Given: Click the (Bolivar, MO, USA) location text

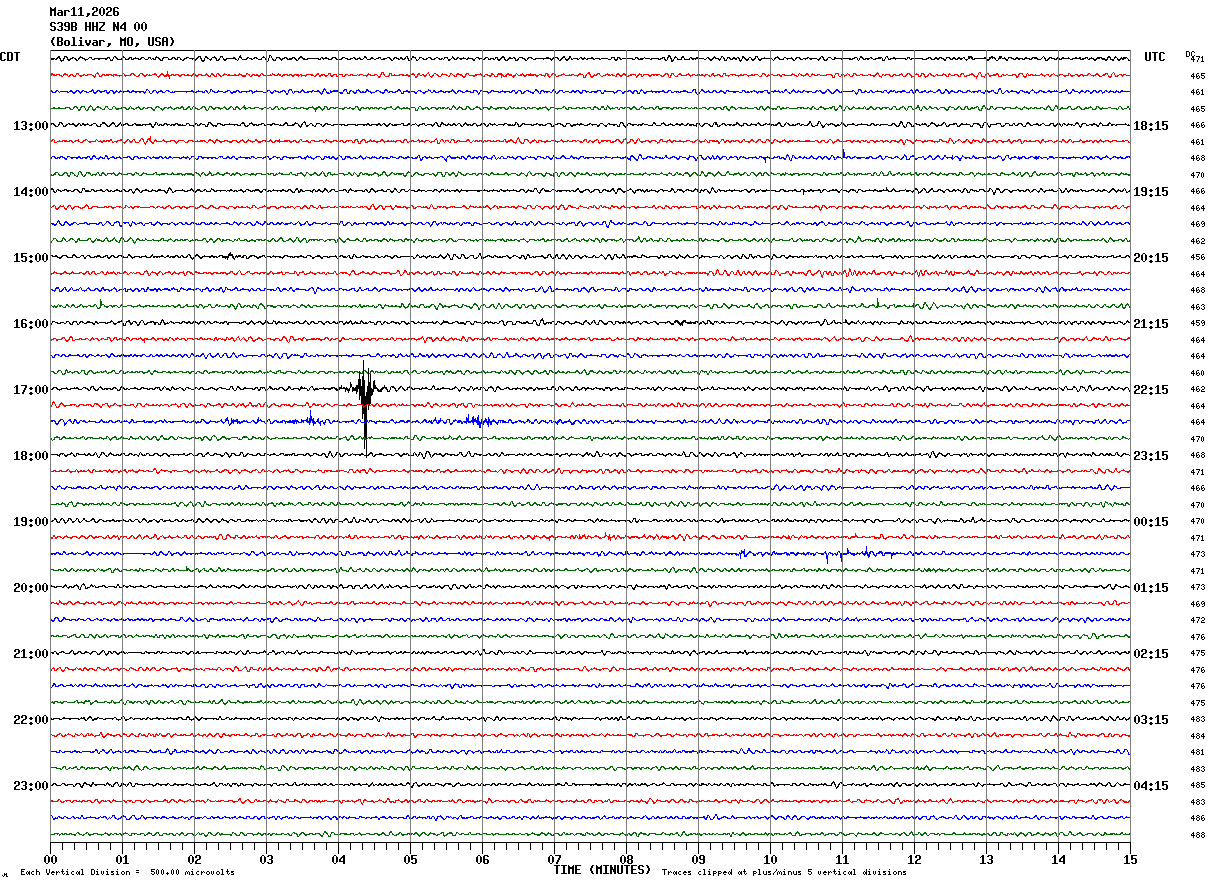Looking at the screenshot, I should 112,42.
